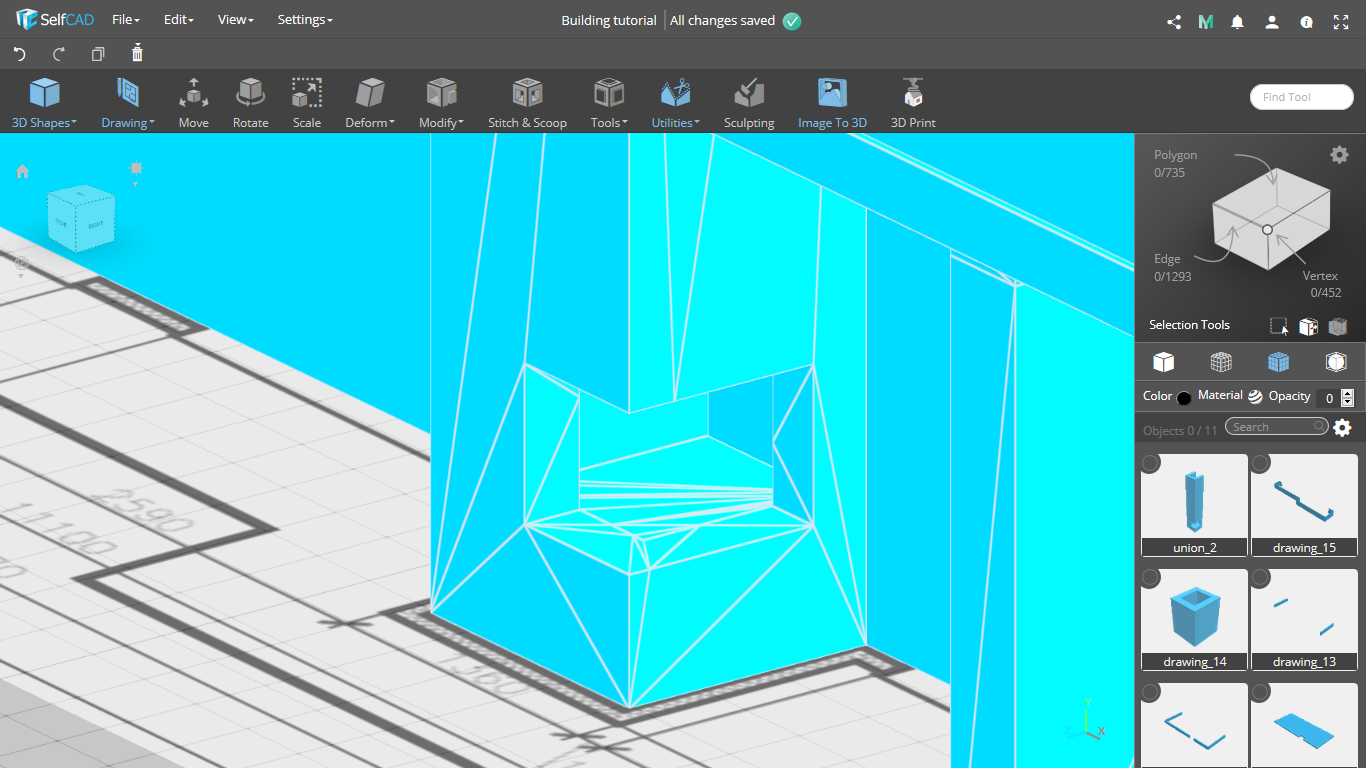Open the Image To 3D tool
Screen dimensions: 1366x768
[832, 104]
